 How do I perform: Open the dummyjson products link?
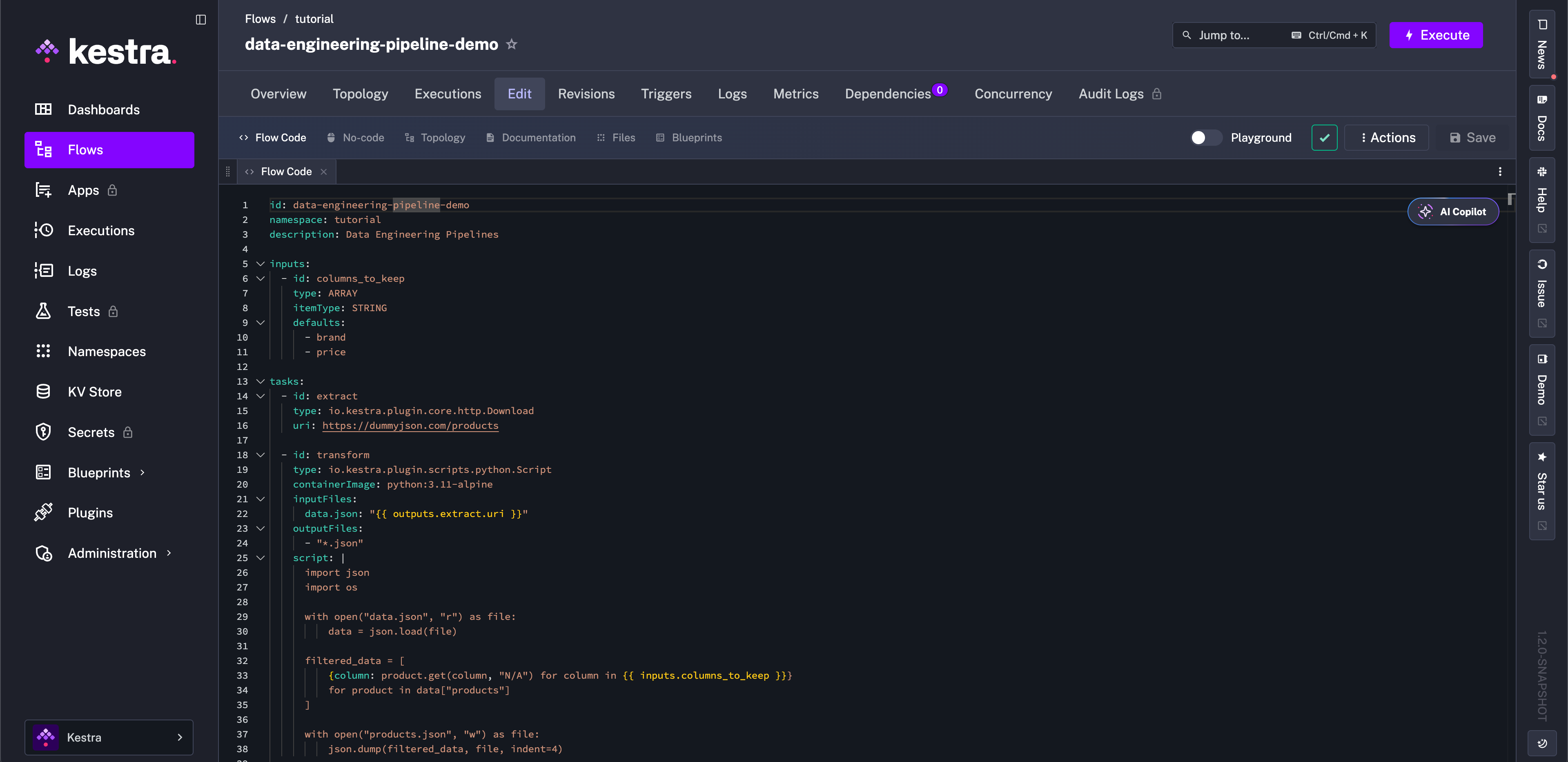coord(410,426)
